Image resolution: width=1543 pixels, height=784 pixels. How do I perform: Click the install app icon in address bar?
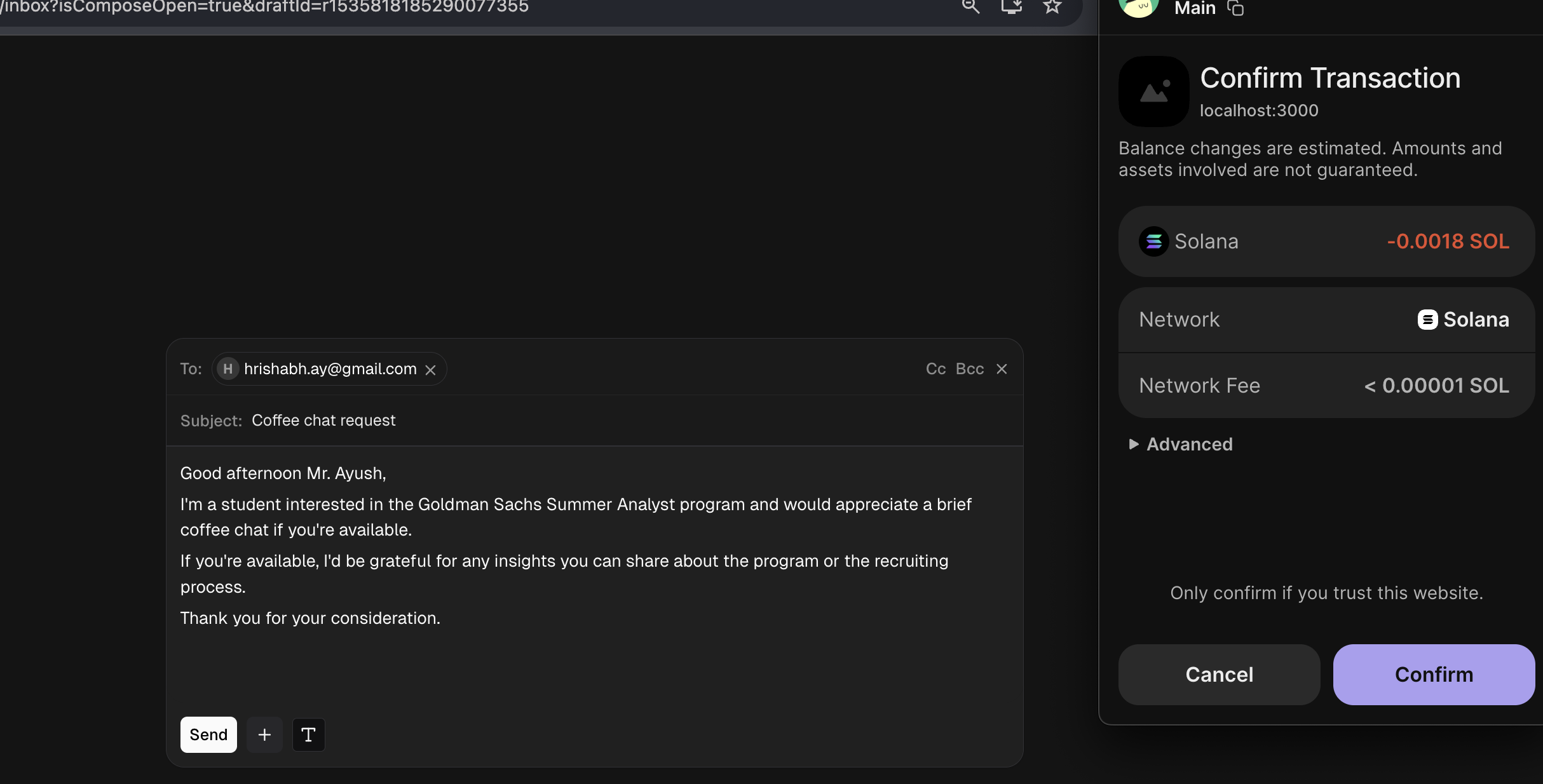click(1011, 7)
